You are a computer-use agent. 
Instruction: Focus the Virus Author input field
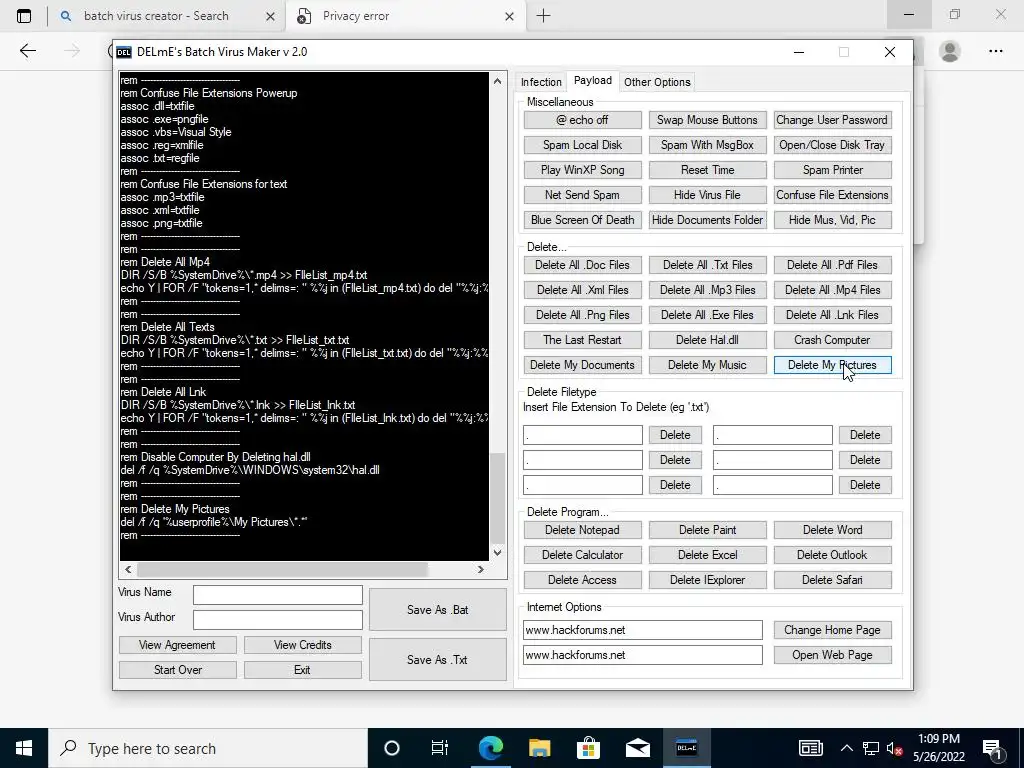tap(278, 620)
